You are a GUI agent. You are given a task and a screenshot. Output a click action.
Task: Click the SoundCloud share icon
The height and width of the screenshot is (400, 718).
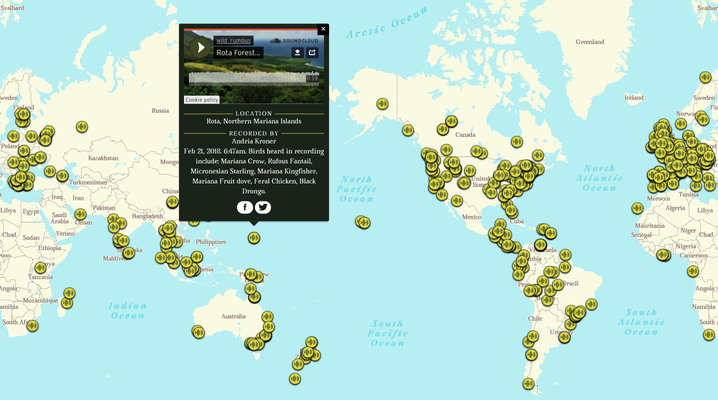click(312, 52)
